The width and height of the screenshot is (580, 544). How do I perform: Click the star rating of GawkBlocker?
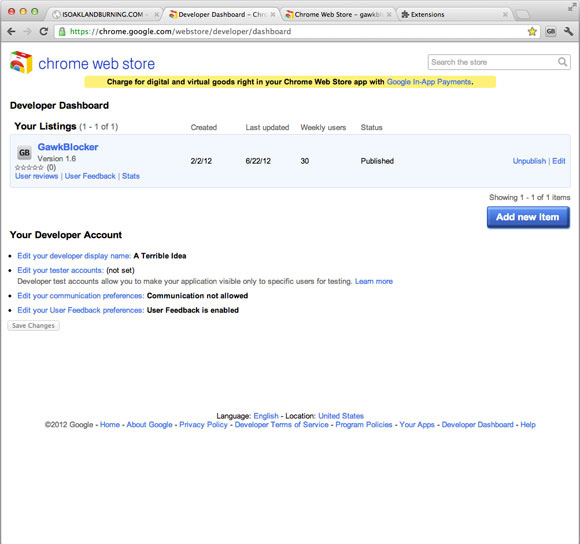pos(29,168)
